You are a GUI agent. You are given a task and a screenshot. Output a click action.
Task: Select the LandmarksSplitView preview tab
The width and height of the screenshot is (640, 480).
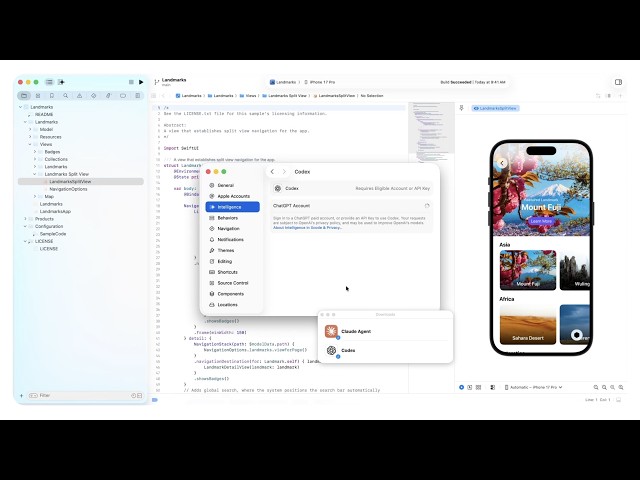pyautogui.click(x=496, y=108)
